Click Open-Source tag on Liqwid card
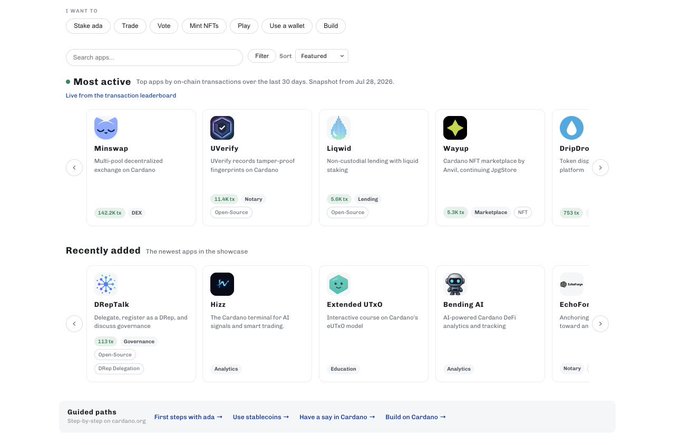680x445 pixels. 347,213
